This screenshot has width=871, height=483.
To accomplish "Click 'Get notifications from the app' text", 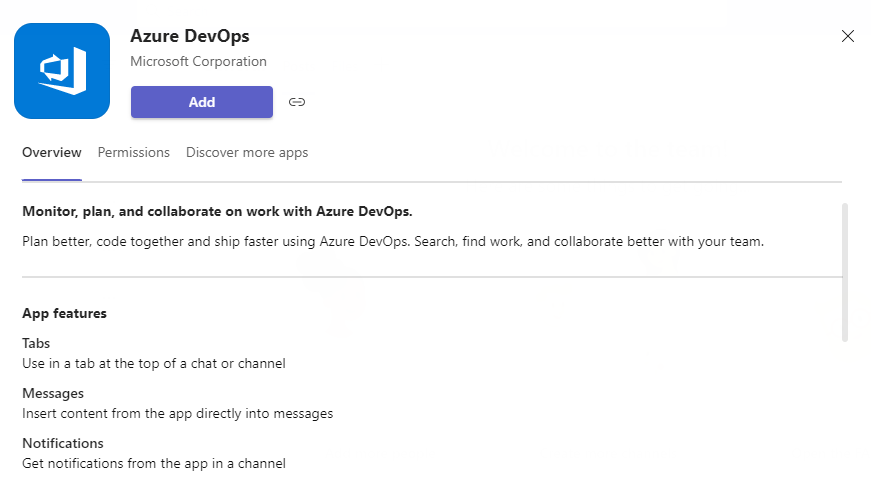I will point(154,464).
